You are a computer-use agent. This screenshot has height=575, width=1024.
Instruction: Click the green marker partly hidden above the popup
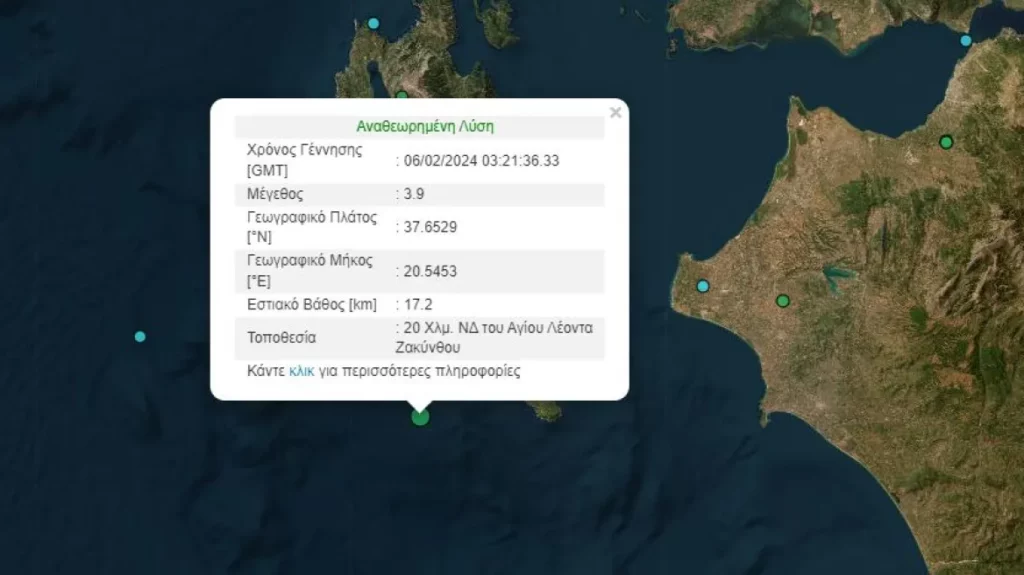click(x=401, y=96)
